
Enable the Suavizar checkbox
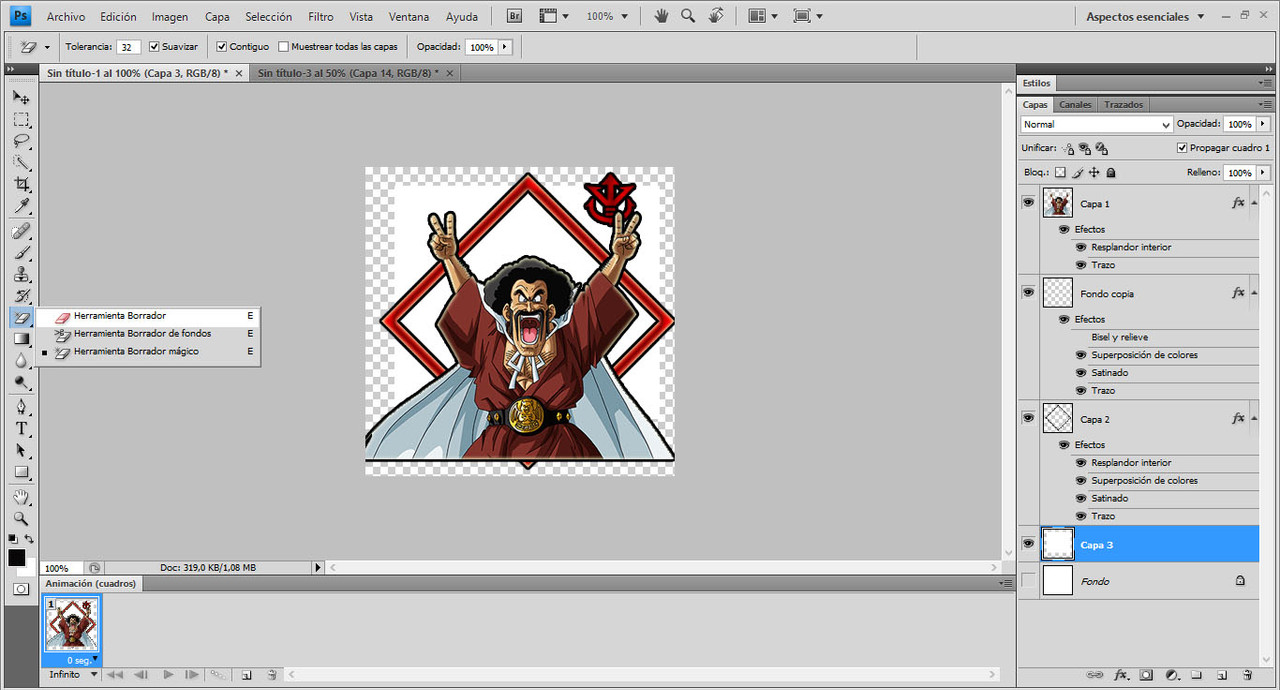pos(154,47)
